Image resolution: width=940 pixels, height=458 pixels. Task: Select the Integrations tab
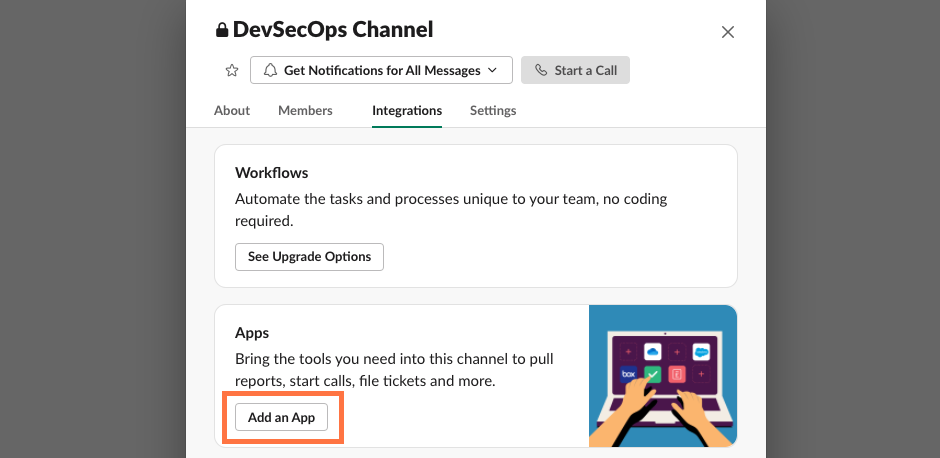(x=407, y=110)
